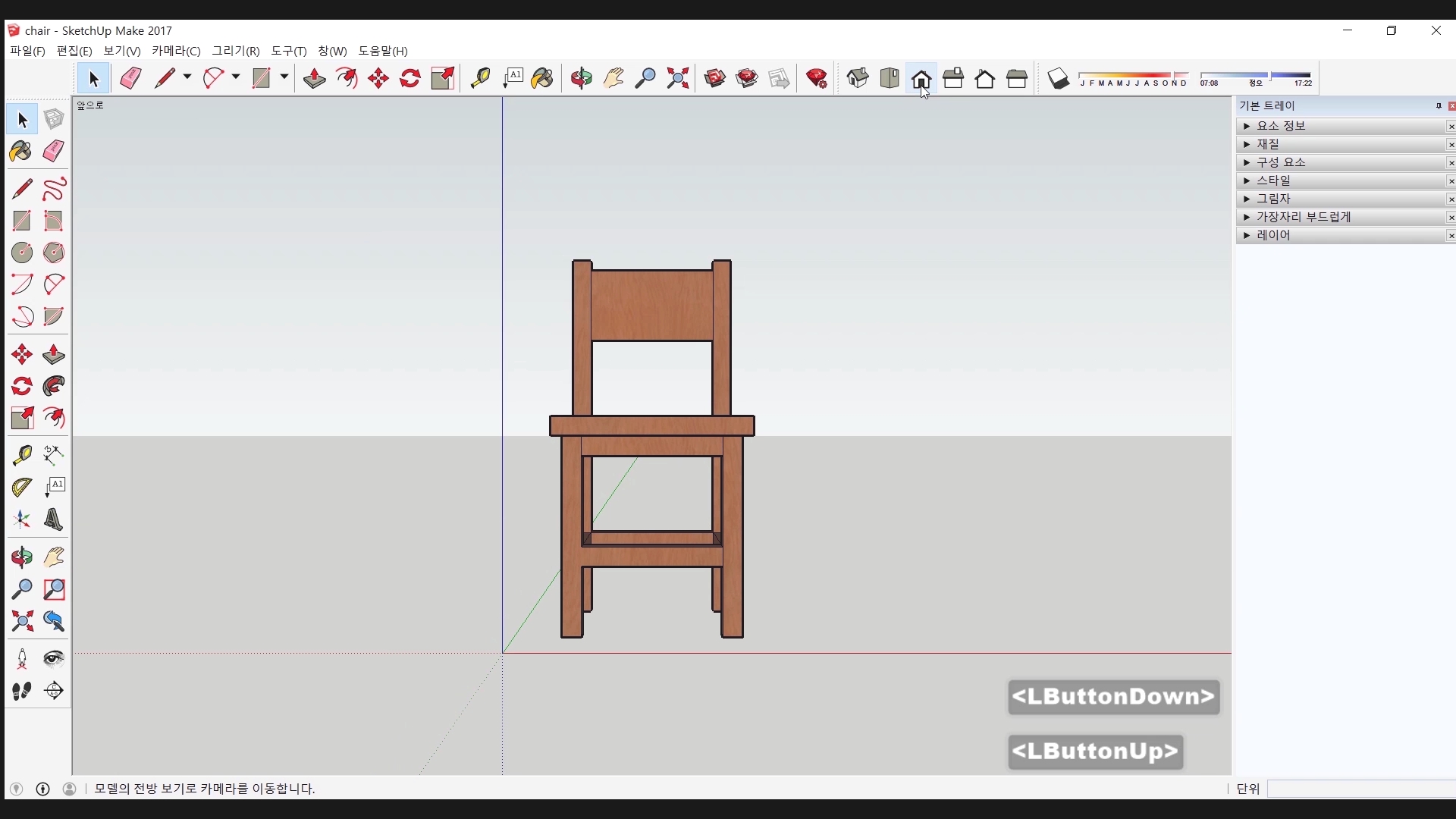Open Extension Manager ruby gear icon

pyautogui.click(x=817, y=78)
